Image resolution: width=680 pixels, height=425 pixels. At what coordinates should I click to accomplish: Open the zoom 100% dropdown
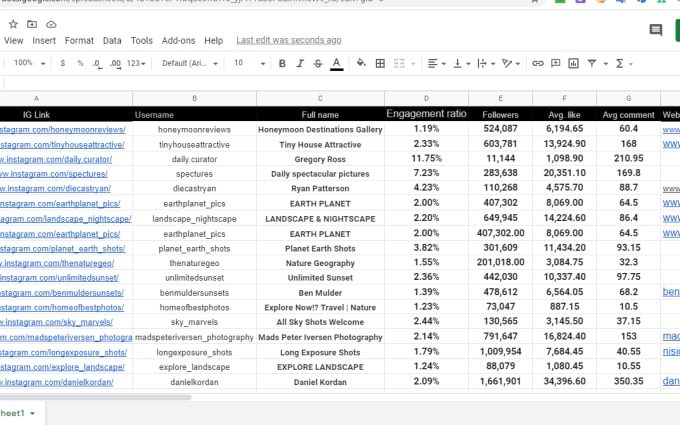click(29, 63)
